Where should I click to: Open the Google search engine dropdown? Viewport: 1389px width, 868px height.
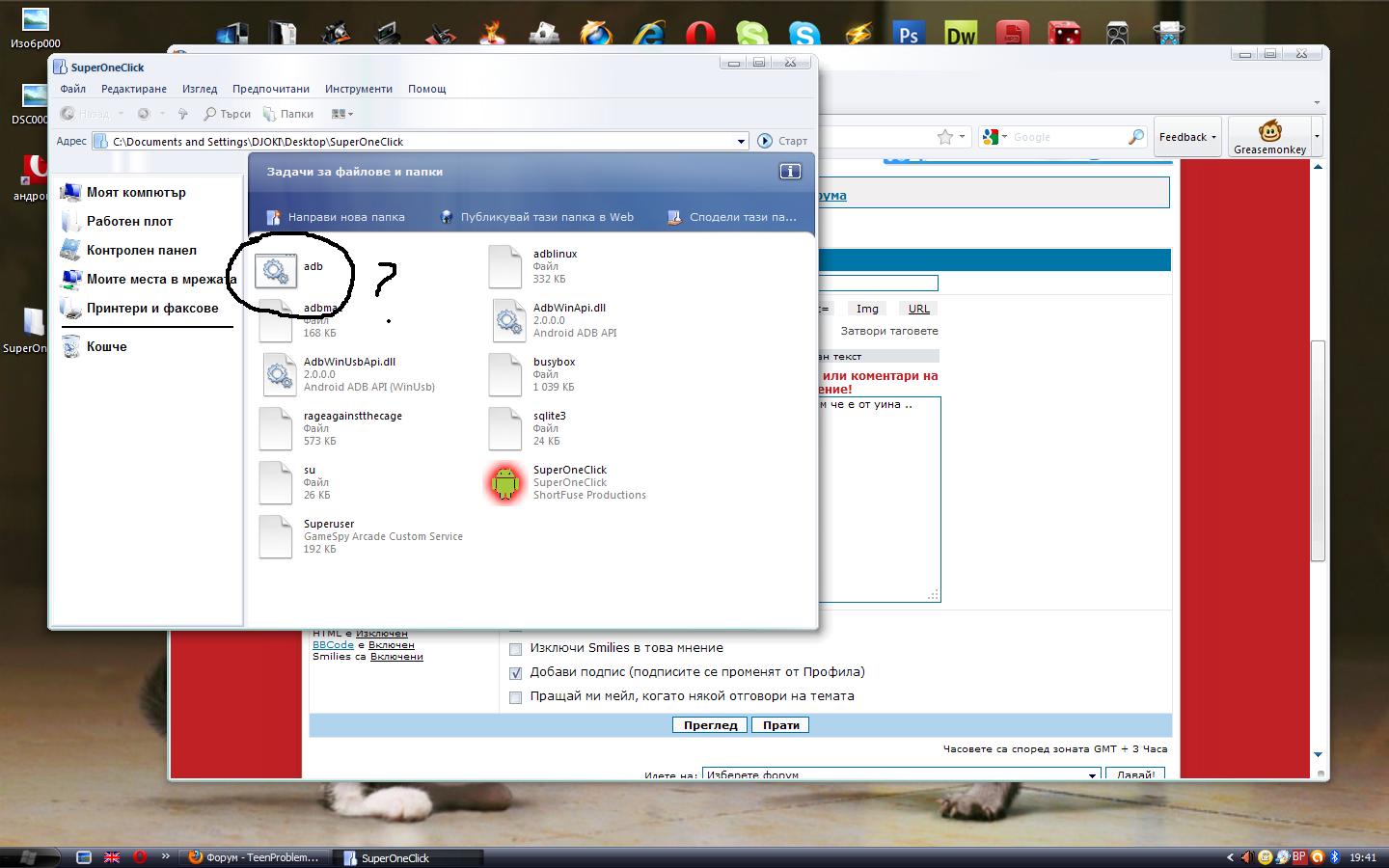995,137
